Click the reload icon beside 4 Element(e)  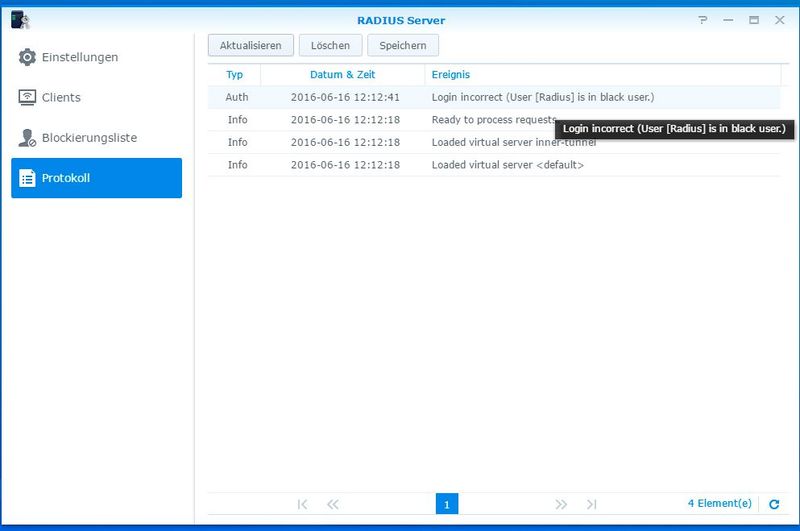coord(774,504)
